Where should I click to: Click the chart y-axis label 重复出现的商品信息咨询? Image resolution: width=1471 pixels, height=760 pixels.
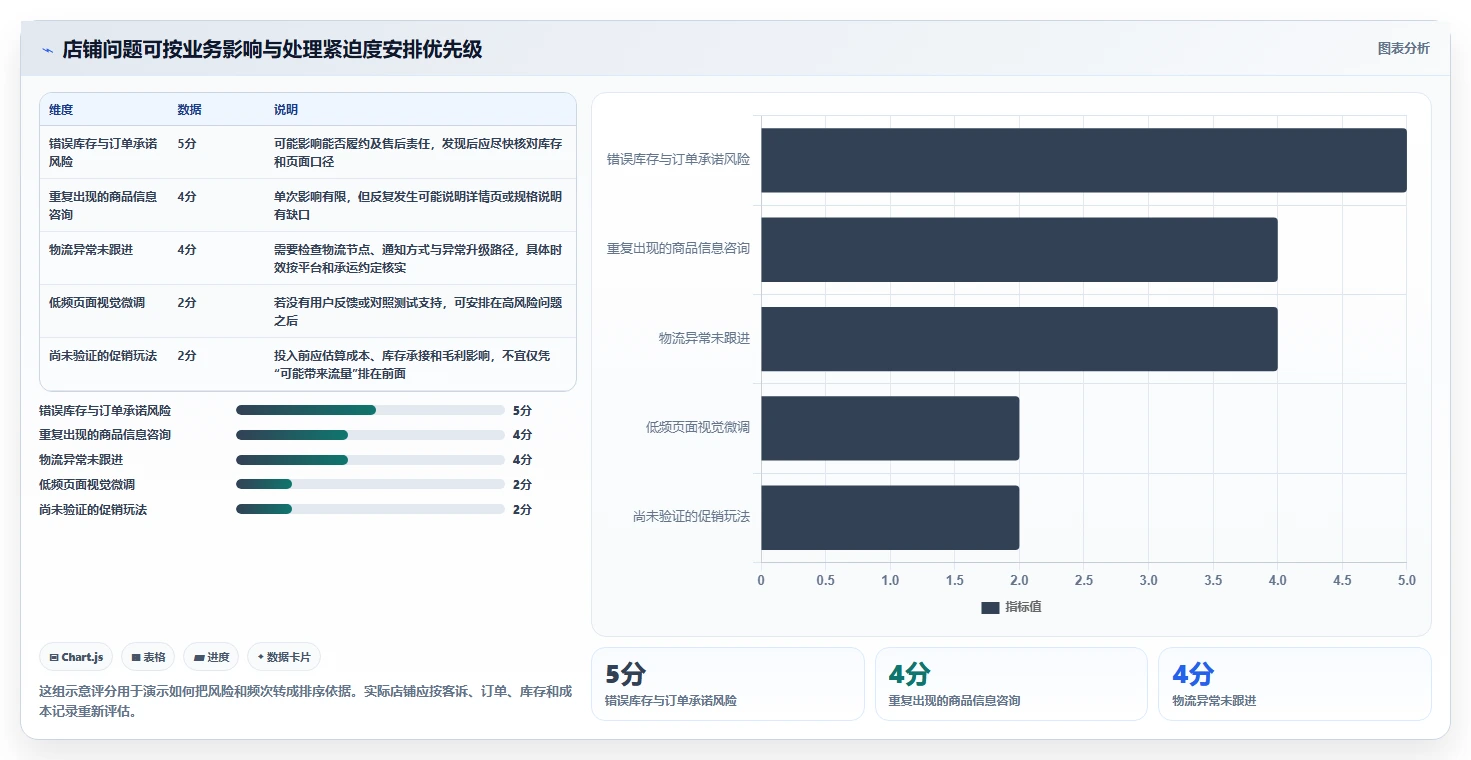coord(678,249)
